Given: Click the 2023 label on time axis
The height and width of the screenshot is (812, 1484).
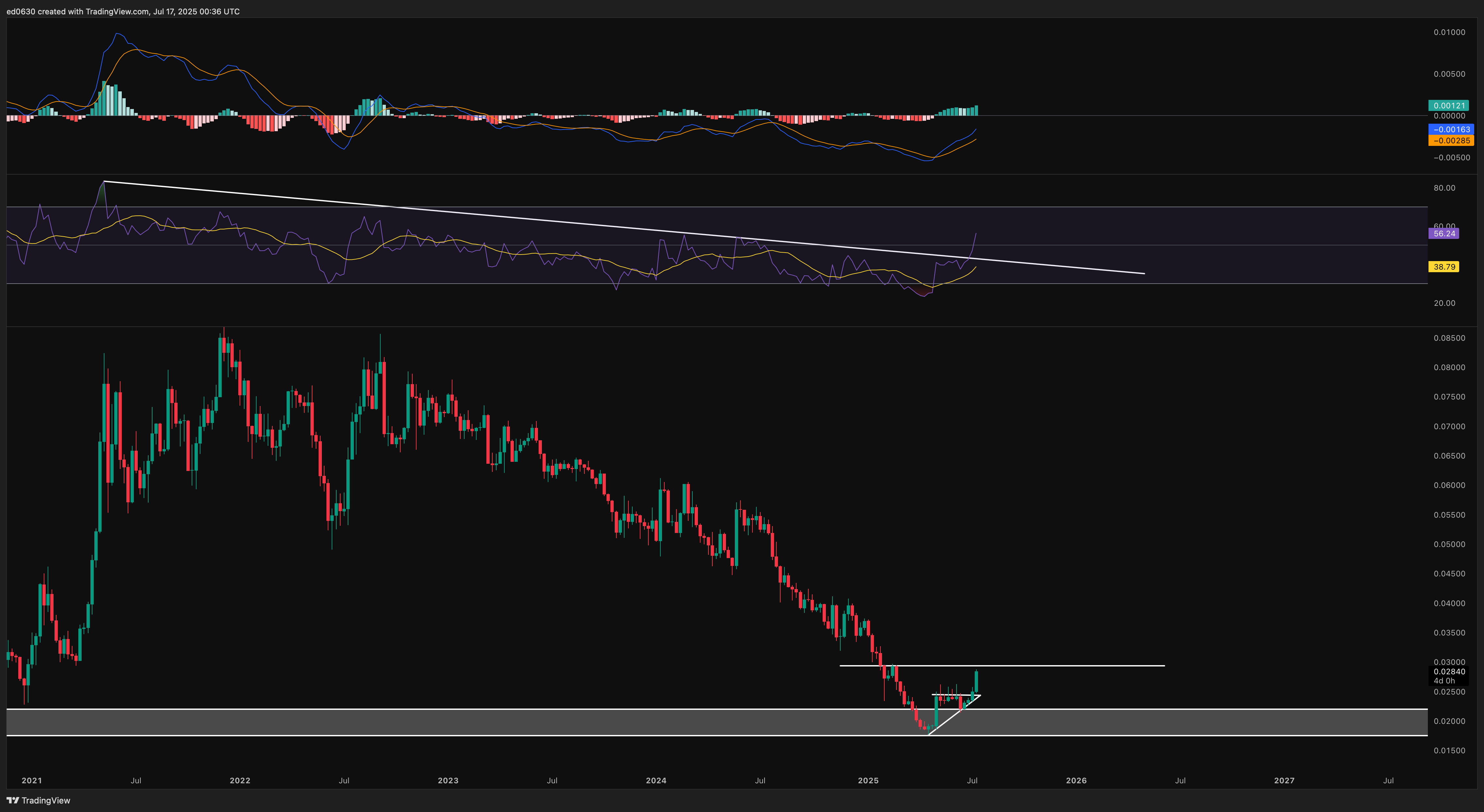Looking at the screenshot, I should (x=448, y=780).
